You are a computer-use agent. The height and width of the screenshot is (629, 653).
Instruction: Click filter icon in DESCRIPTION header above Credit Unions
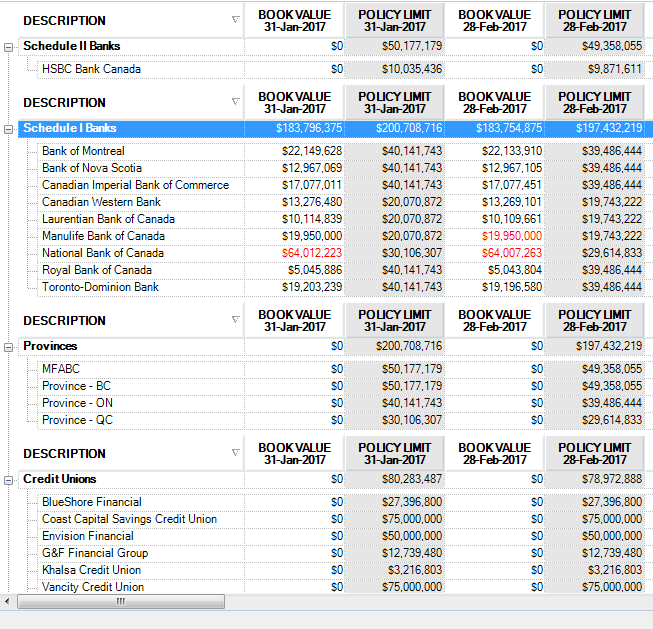tap(236, 453)
